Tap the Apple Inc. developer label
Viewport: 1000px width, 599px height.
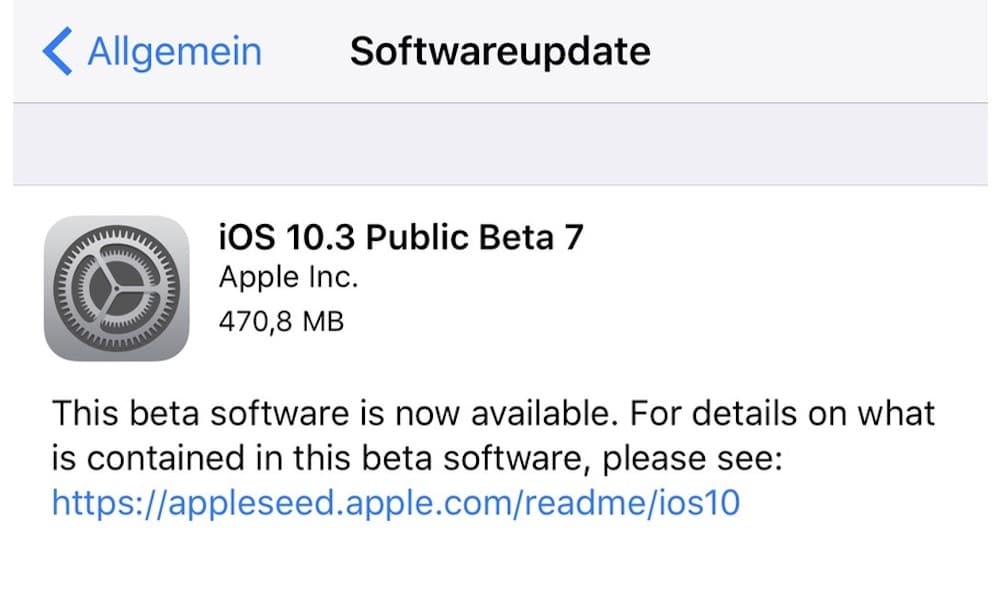tap(288, 277)
